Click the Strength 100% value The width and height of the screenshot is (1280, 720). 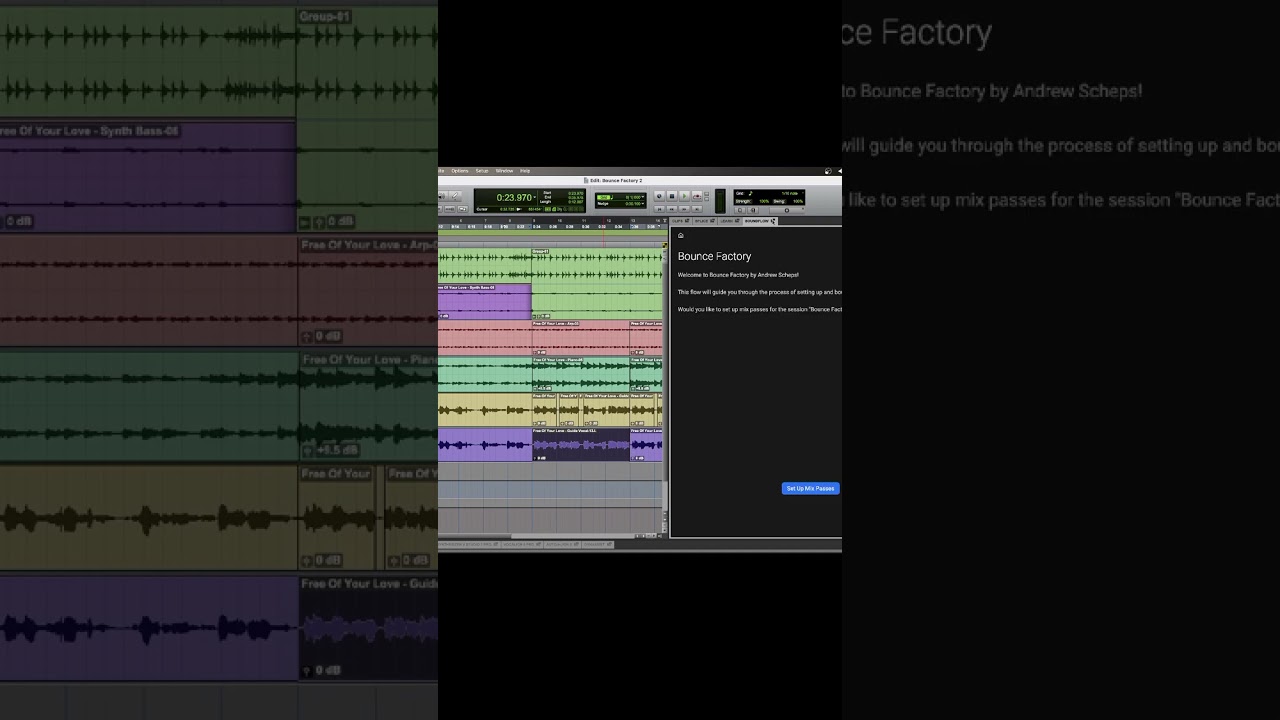pos(763,201)
